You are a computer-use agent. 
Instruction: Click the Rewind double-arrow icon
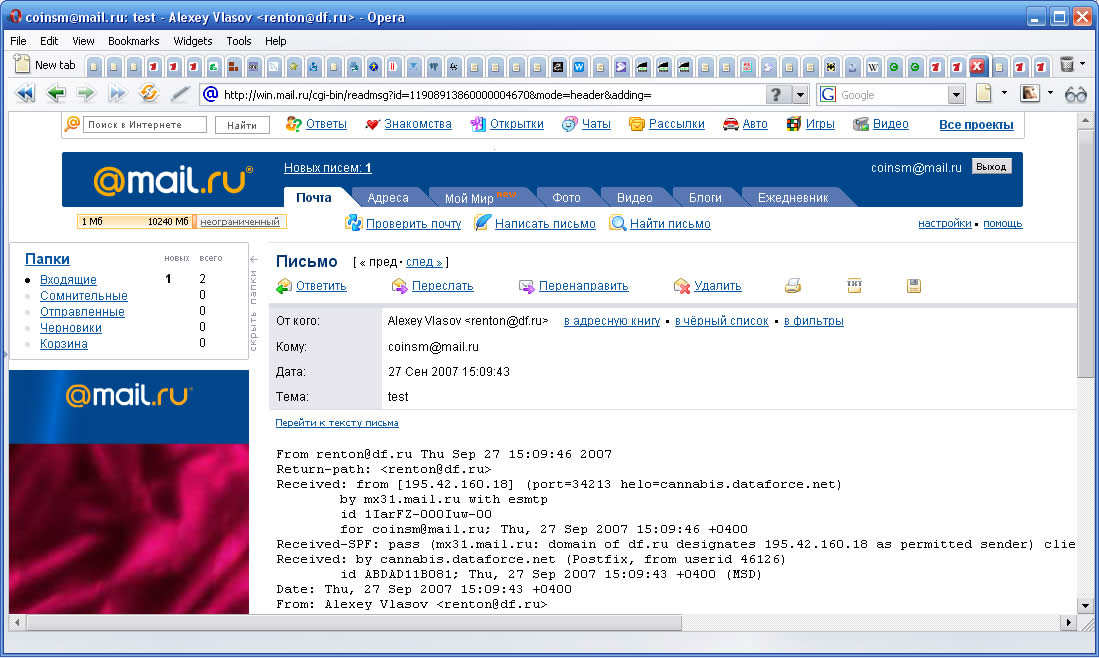(25, 94)
